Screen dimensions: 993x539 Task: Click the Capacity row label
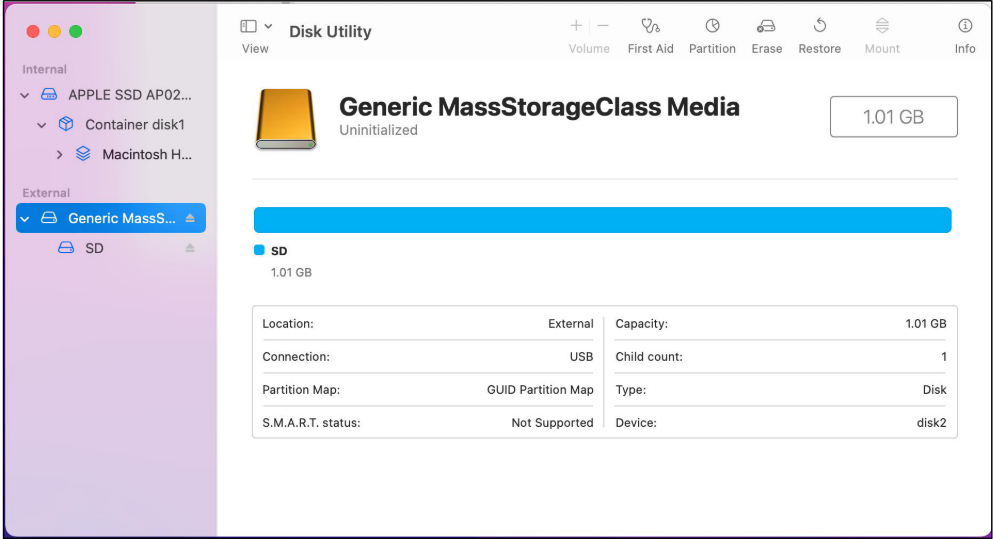coord(642,324)
